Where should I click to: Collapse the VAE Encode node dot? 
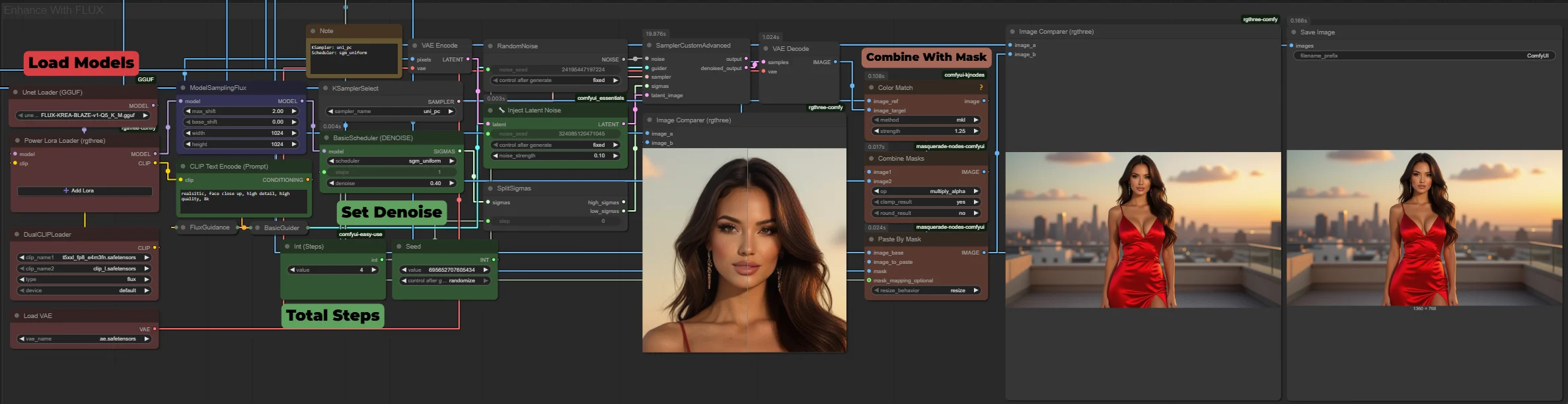pyautogui.click(x=415, y=46)
